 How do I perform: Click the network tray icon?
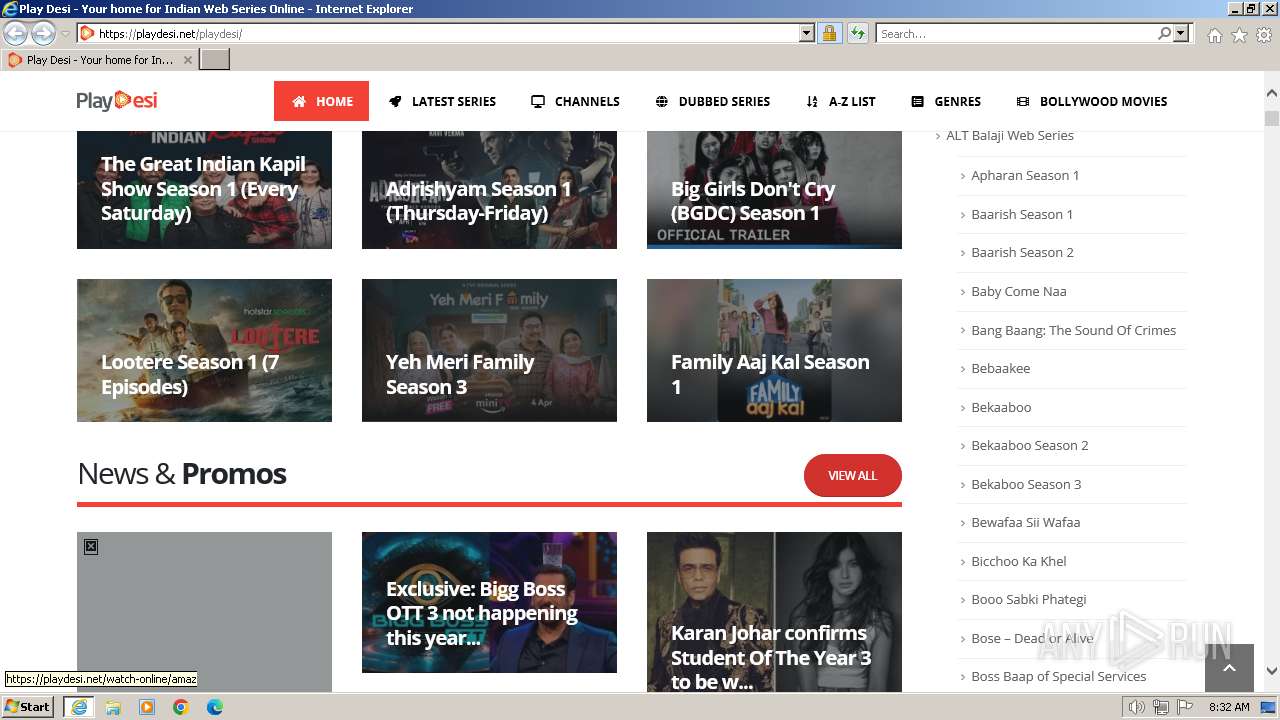point(1161,707)
